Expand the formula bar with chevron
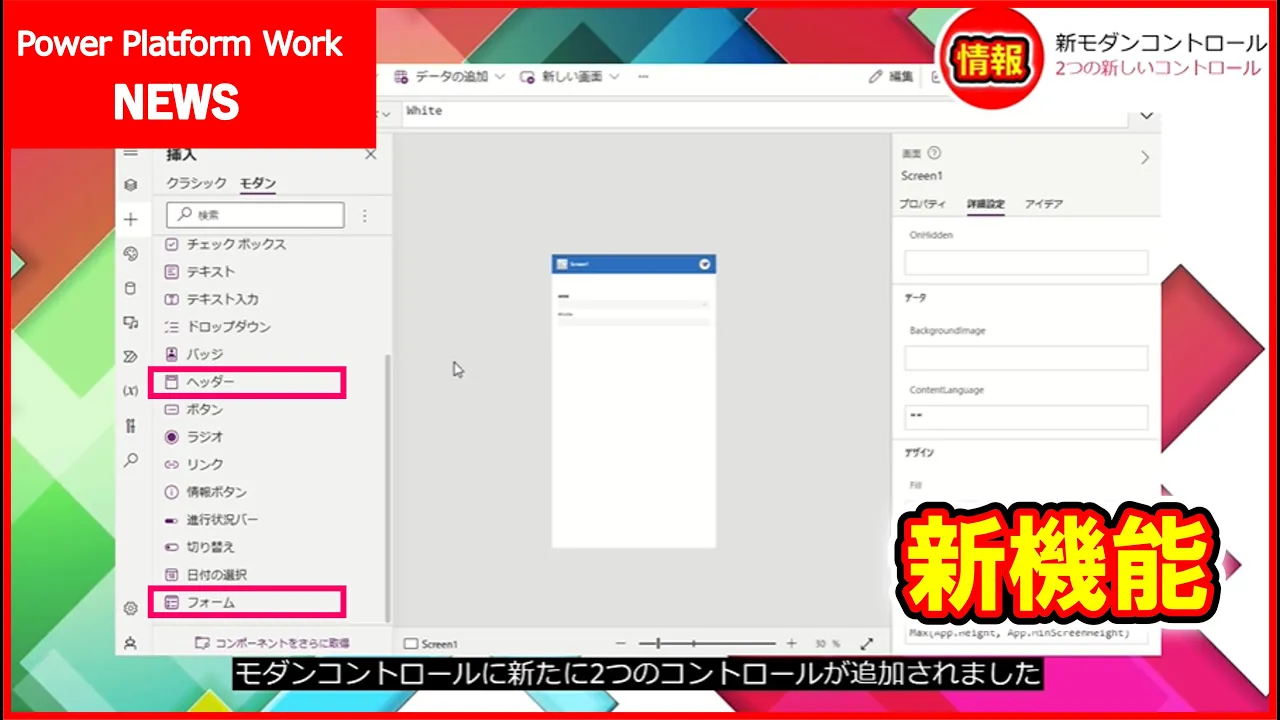This screenshot has width=1280, height=720. 1146,116
